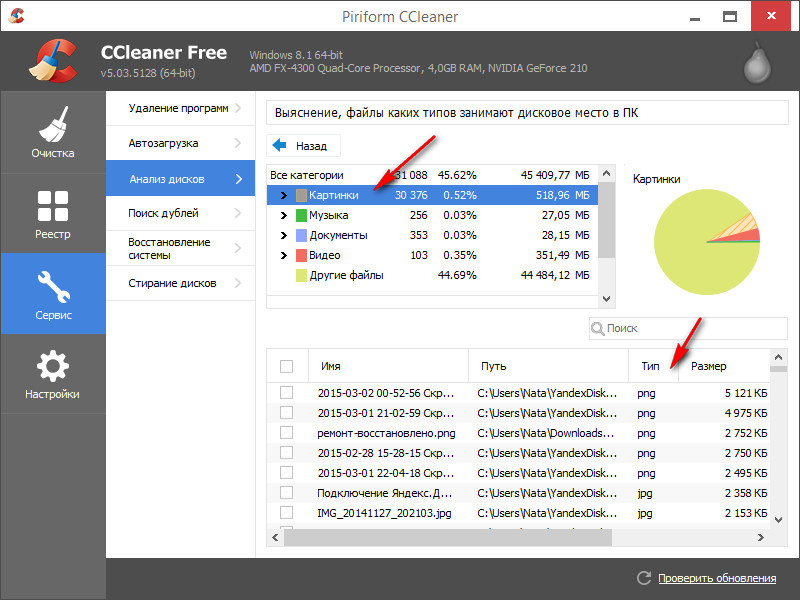Check the box for 2015-03-01 22-04-18 file
The height and width of the screenshot is (600, 800).
(x=286, y=472)
